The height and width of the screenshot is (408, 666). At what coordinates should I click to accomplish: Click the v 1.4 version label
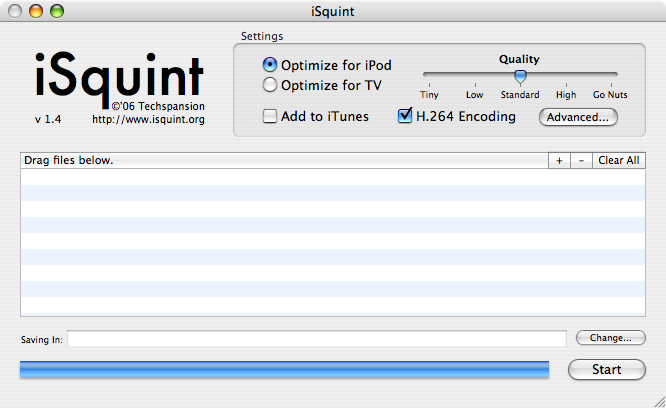(x=48, y=119)
